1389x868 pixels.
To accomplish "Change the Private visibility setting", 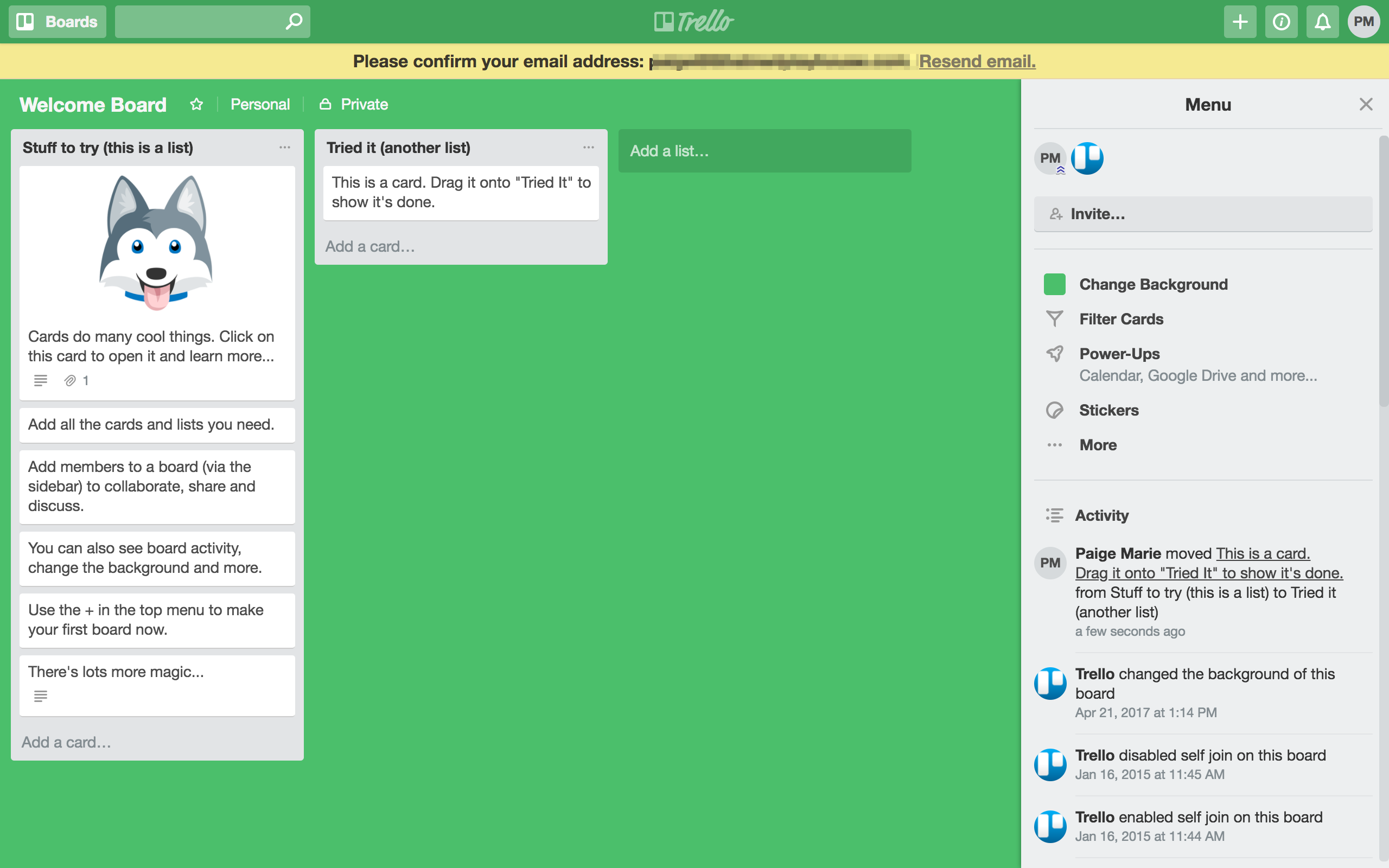I will pyautogui.click(x=354, y=105).
